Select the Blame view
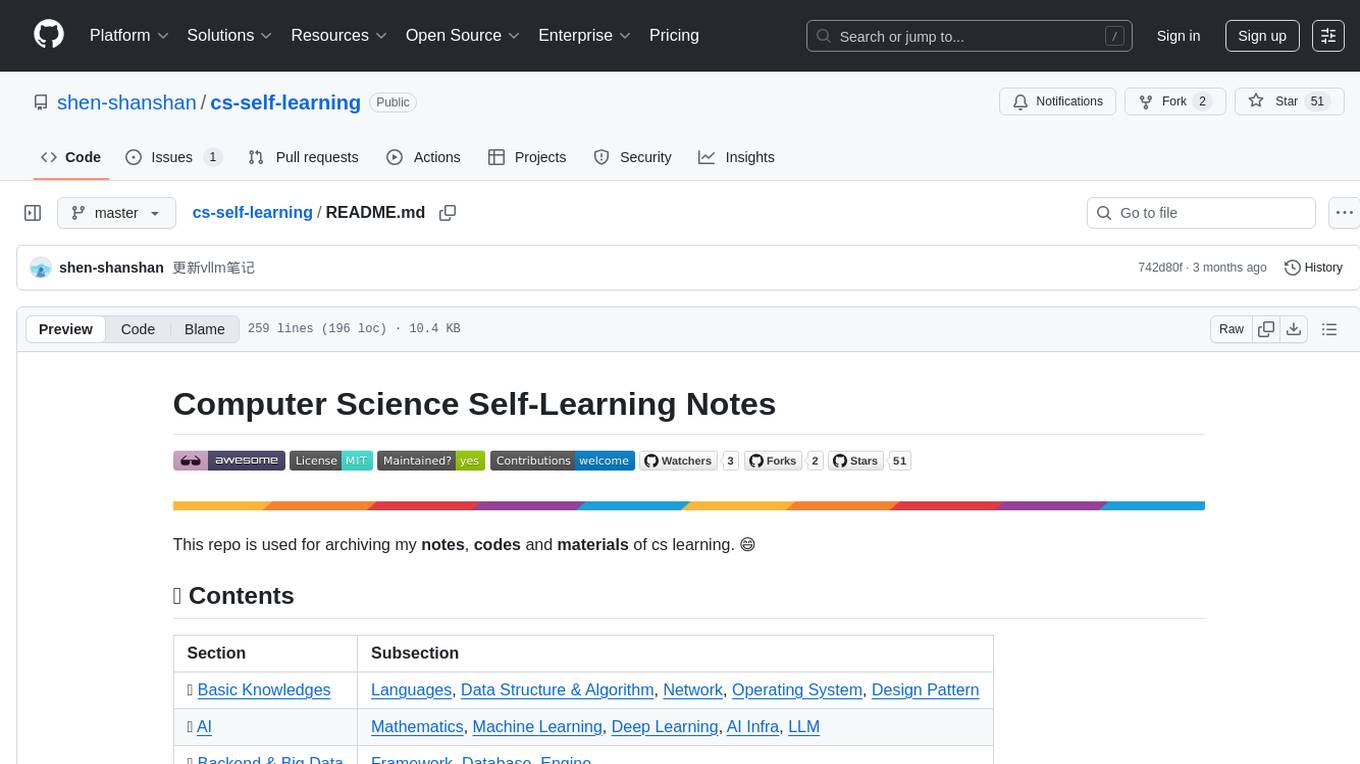Image resolution: width=1360 pixels, height=764 pixels. tap(204, 329)
